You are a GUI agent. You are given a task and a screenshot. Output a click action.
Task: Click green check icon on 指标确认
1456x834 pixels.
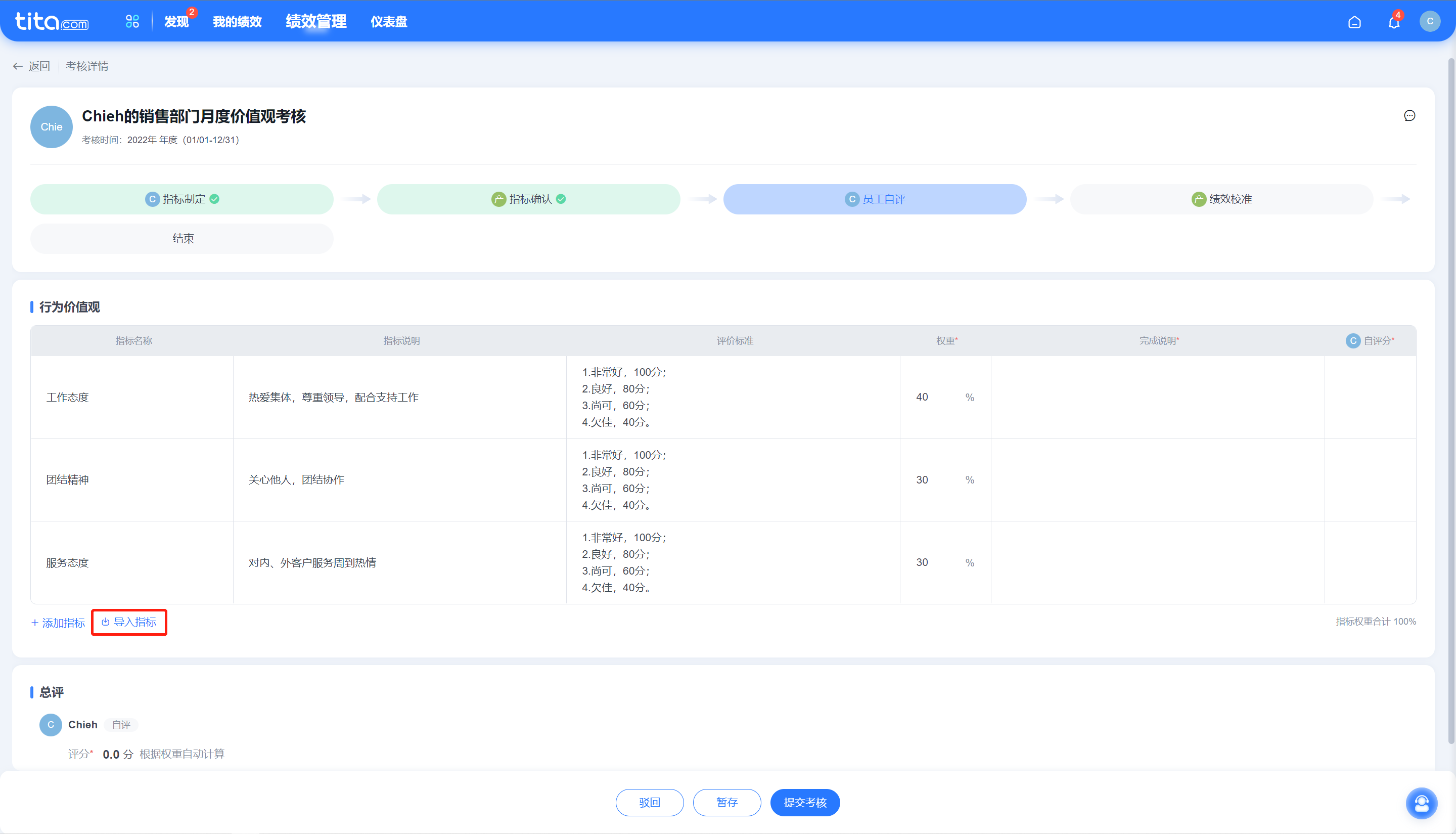point(561,199)
